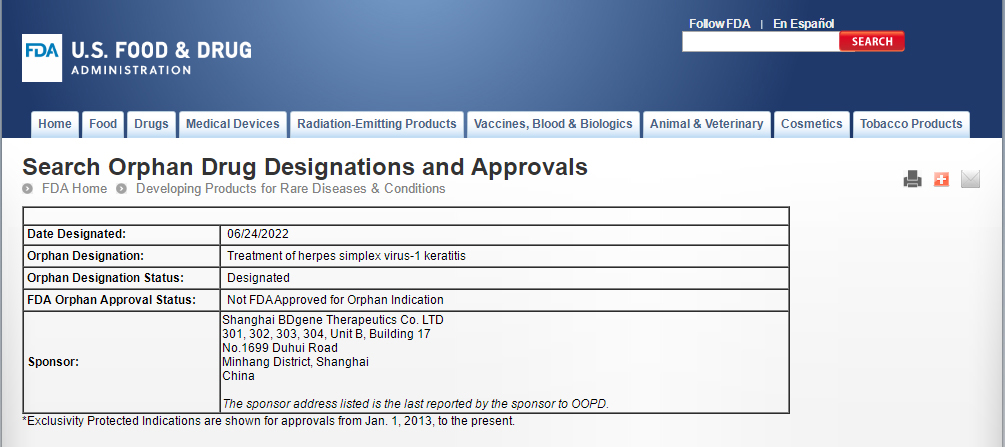
Task: Open Vaccines, Blood & Biologics tab
Action: point(553,124)
